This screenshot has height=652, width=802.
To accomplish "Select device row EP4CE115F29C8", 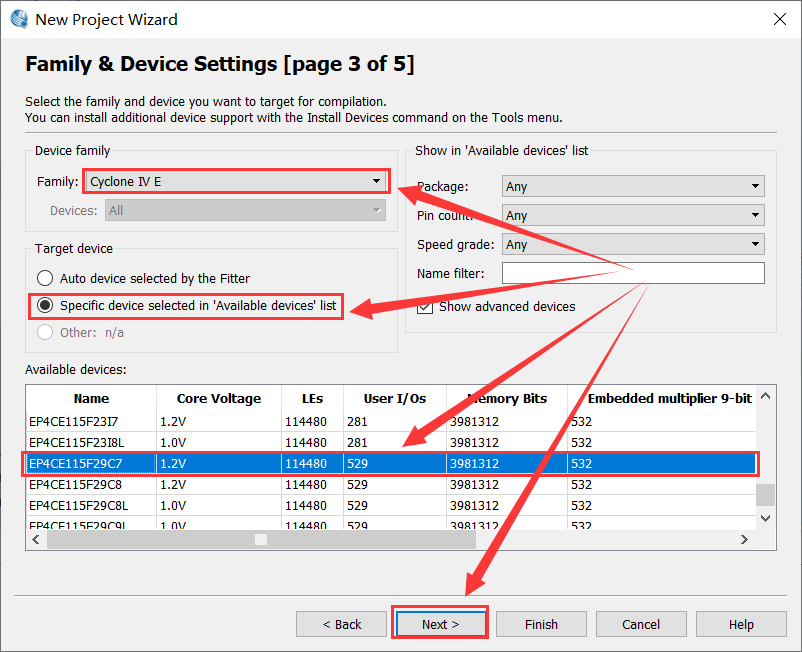I will click(391, 484).
